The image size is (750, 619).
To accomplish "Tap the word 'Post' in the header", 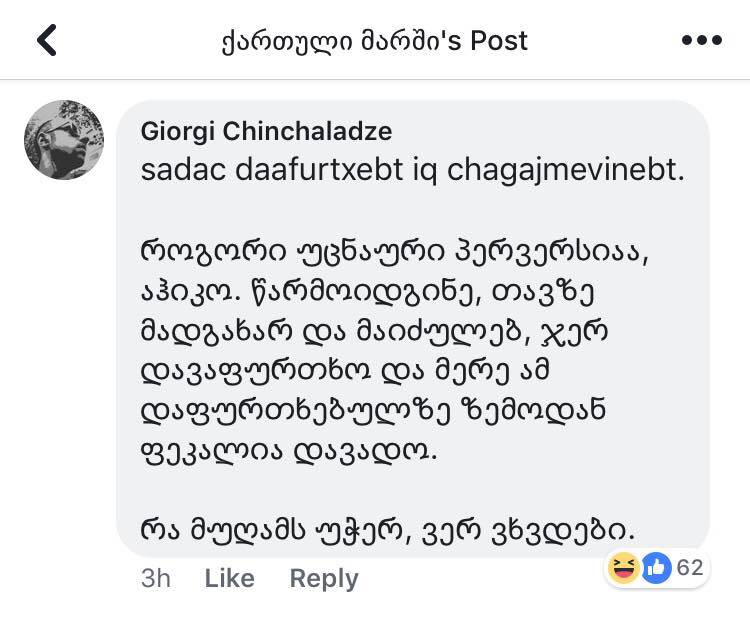I will [x=499, y=40].
